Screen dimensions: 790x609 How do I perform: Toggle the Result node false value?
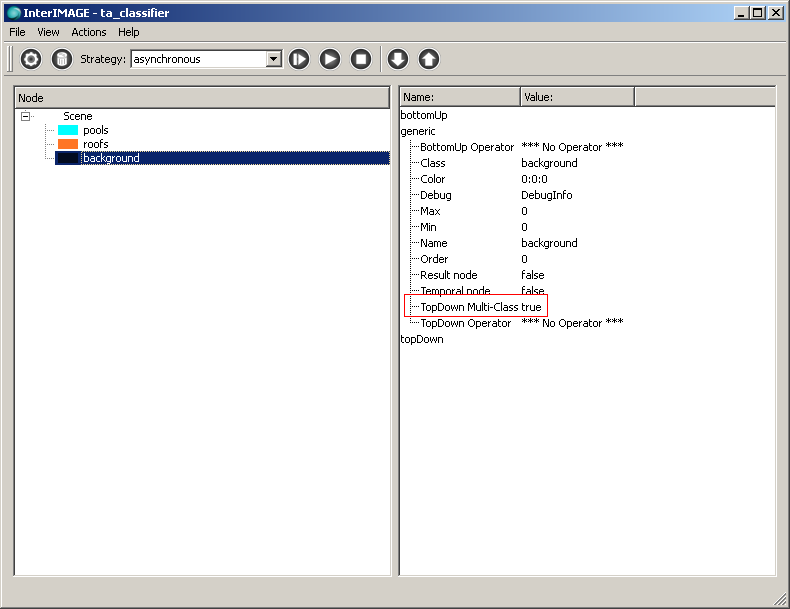pyautogui.click(x=533, y=275)
